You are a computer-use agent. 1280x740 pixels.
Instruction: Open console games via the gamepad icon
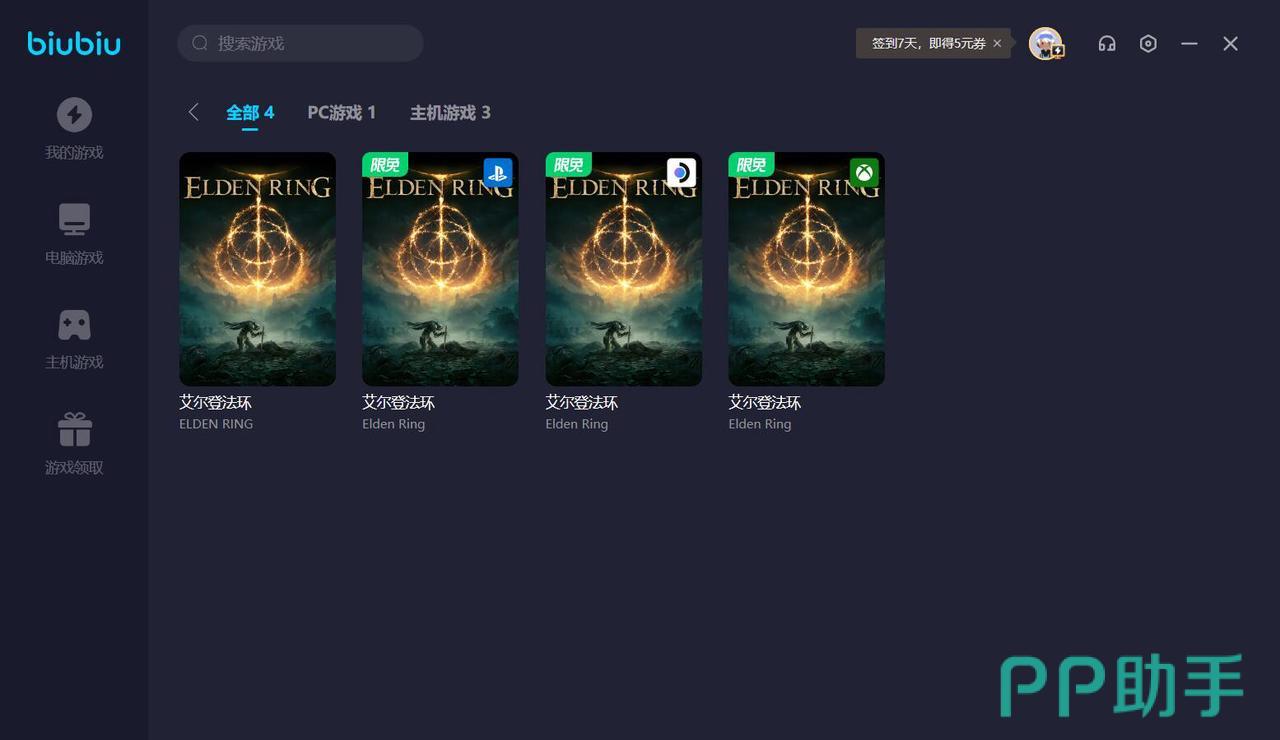click(x=74, y=325)
